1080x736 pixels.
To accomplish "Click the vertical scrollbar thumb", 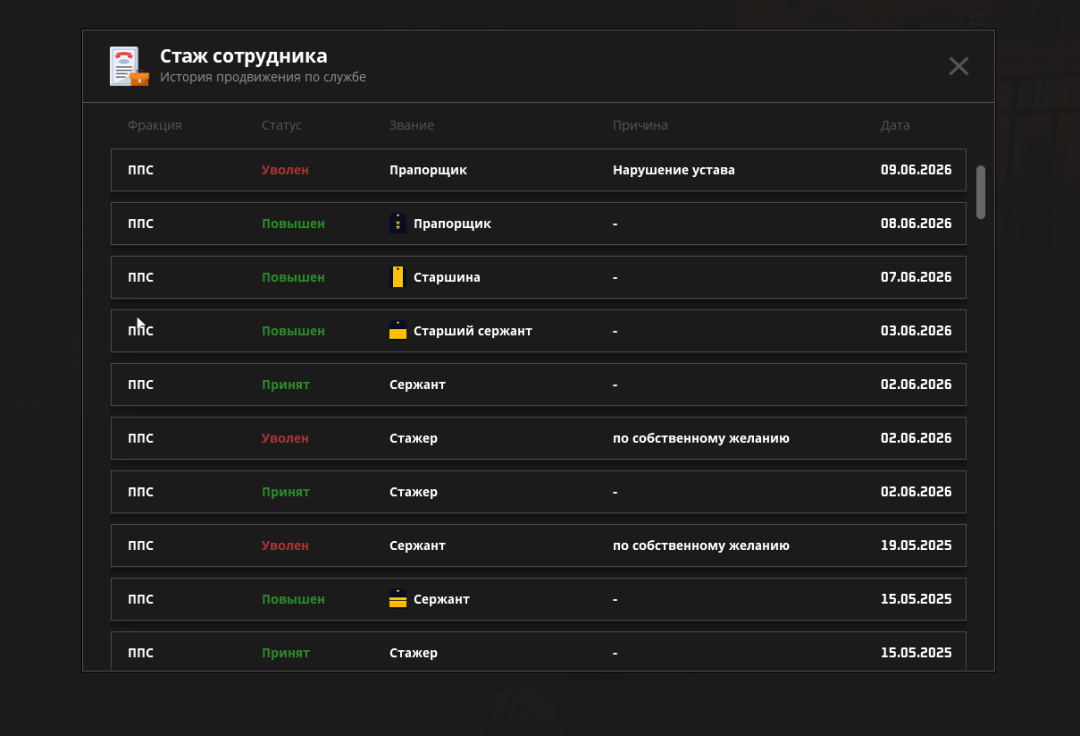I will click(x=980, y=192).
